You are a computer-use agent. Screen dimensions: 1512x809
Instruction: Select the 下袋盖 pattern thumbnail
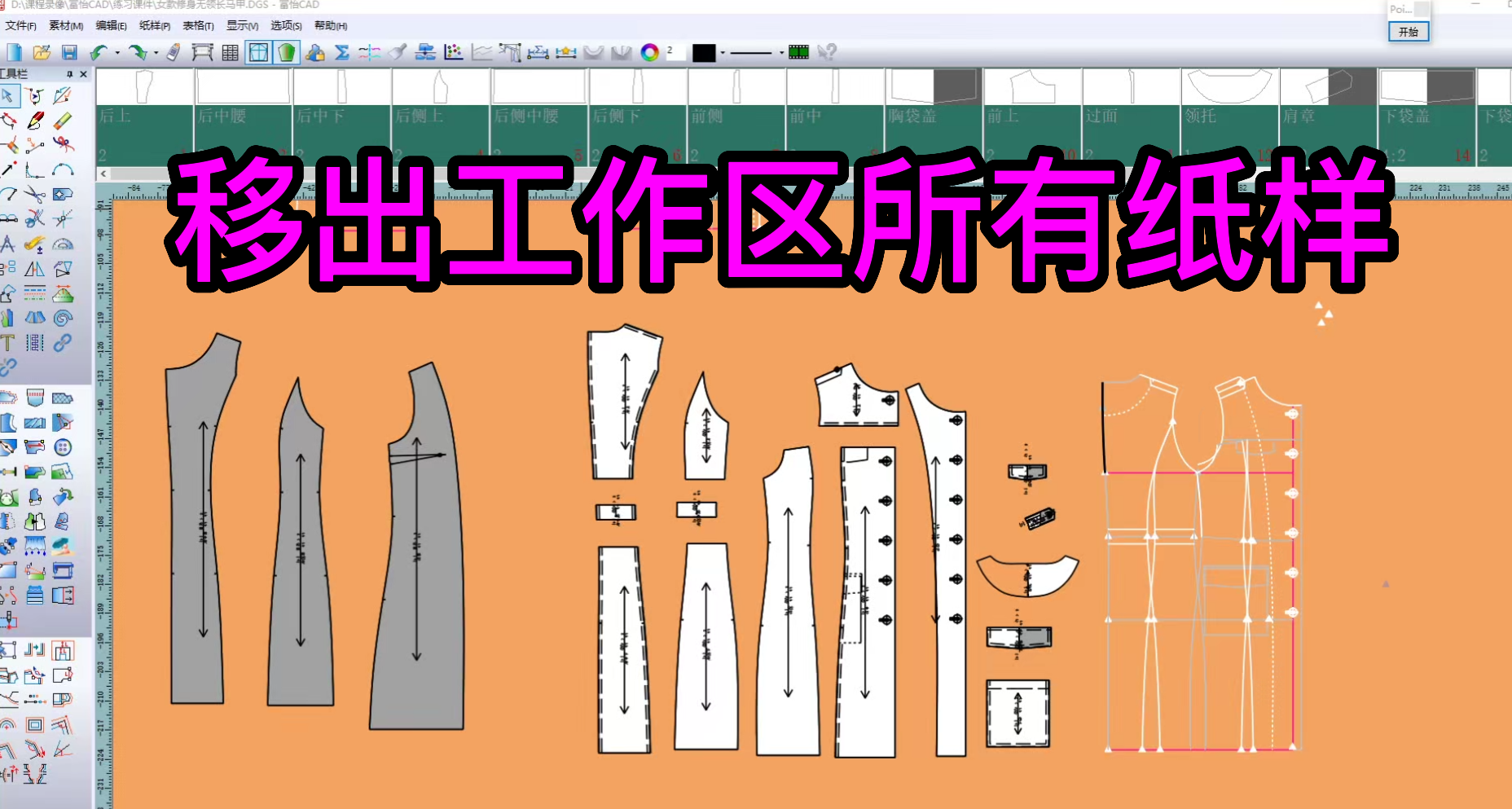tap(1426, 117)
